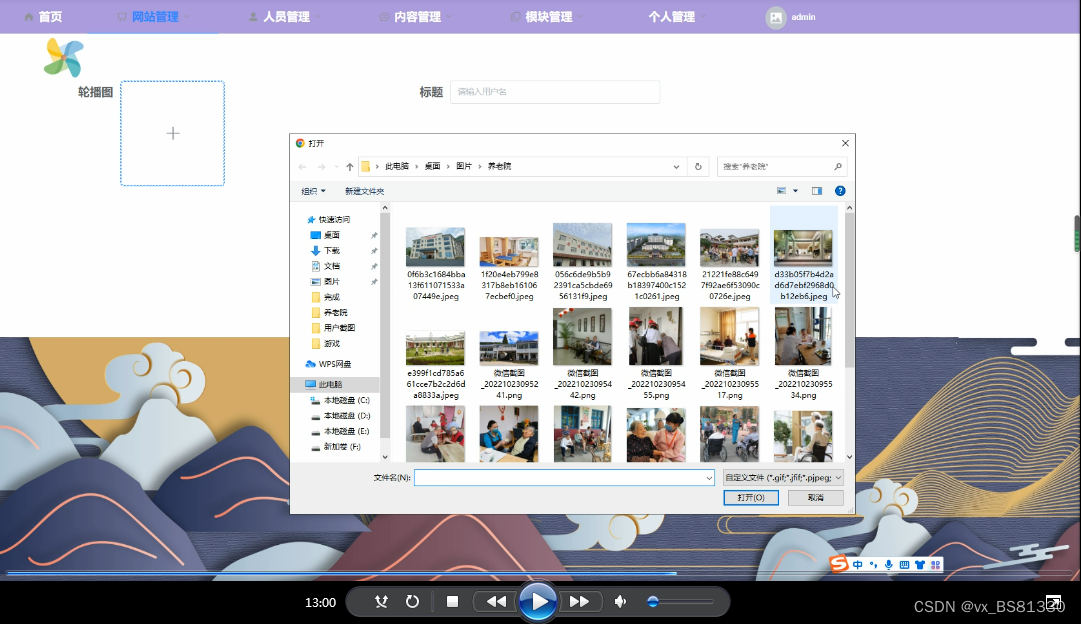Click the 轮播图 upload plus box
Viewport: 1081px width, 624px height.
tap(172, 133)
